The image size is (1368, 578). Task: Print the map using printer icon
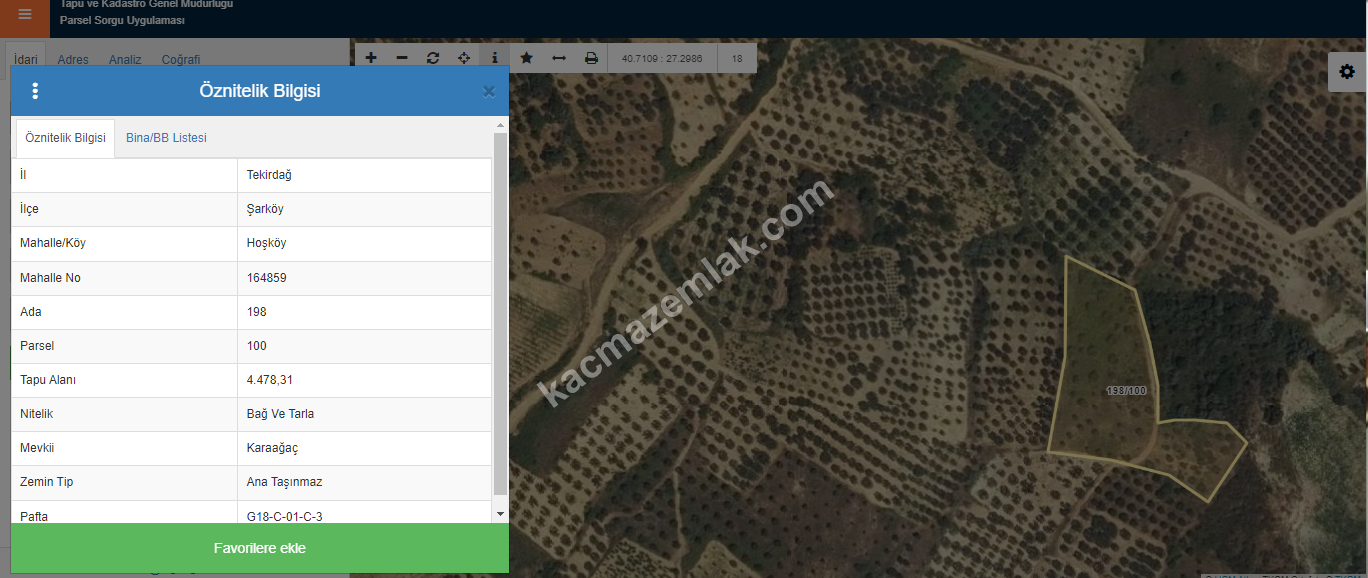pos(591,58)
